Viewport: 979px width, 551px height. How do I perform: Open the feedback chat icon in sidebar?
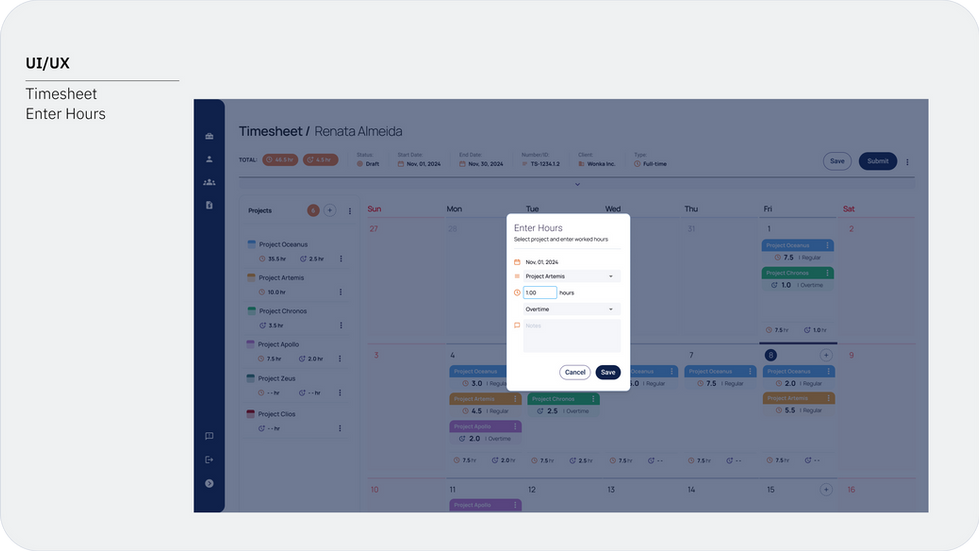click(209, 436)
